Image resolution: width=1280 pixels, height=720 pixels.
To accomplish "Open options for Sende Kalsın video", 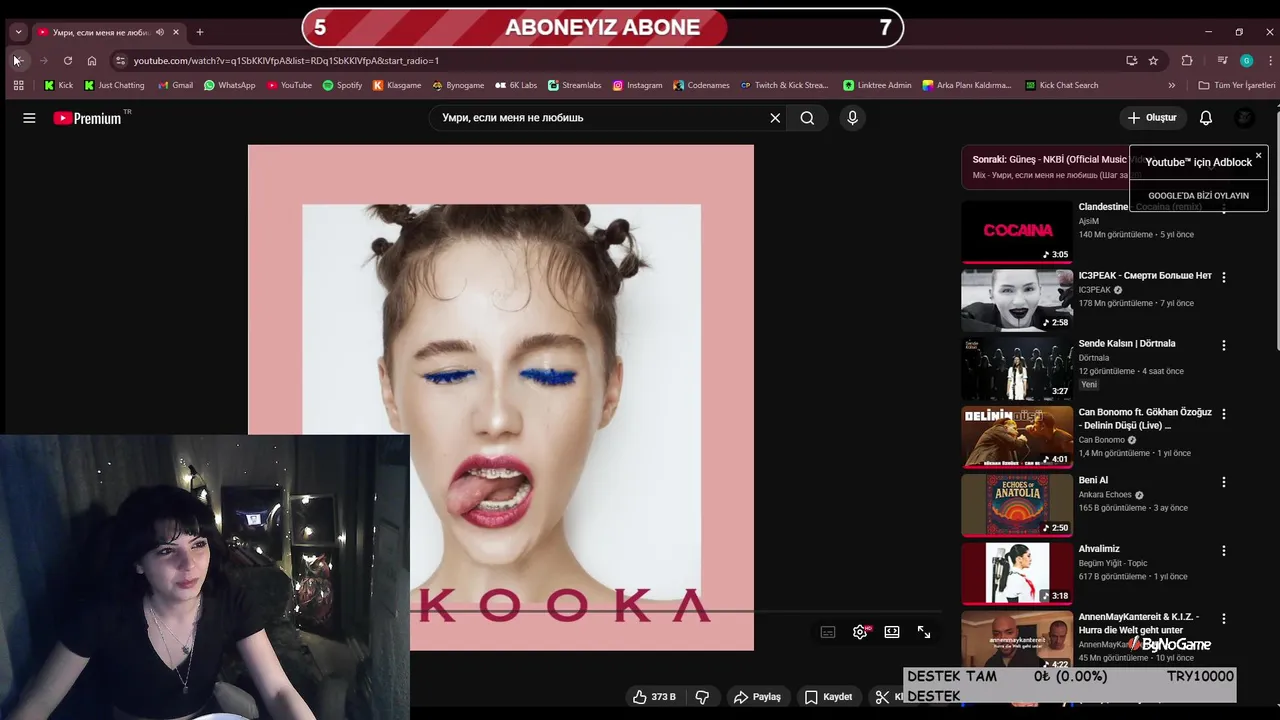I will 1223,345.
